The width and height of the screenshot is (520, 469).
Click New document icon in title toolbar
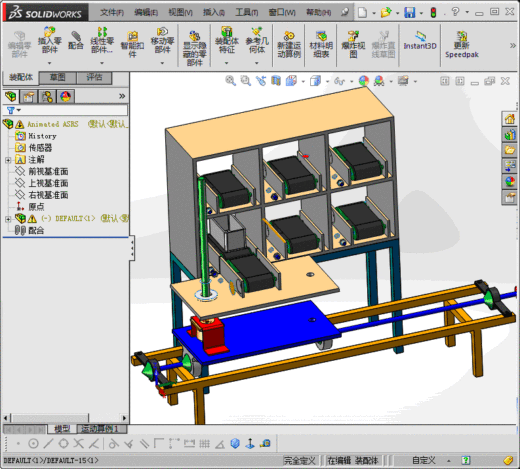[x=362, y=13]
